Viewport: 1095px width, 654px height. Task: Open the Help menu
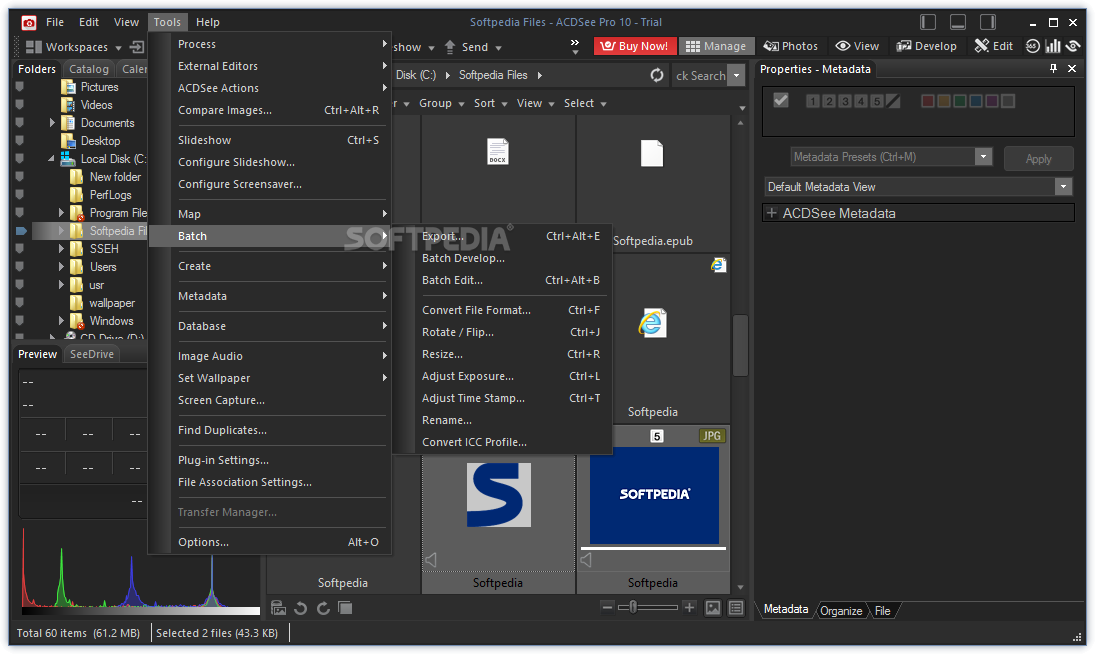coord(207,22)
